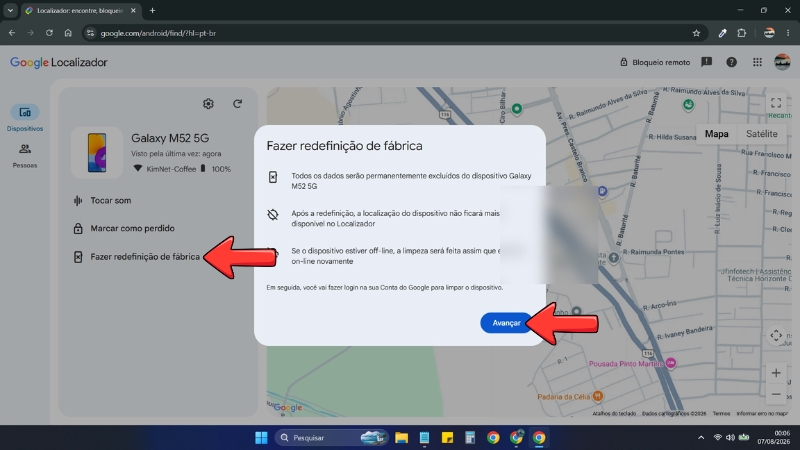This screenshot has height=450, width=800.
Task: Click the blue Avançar button
Action: [x=506, y=323]
